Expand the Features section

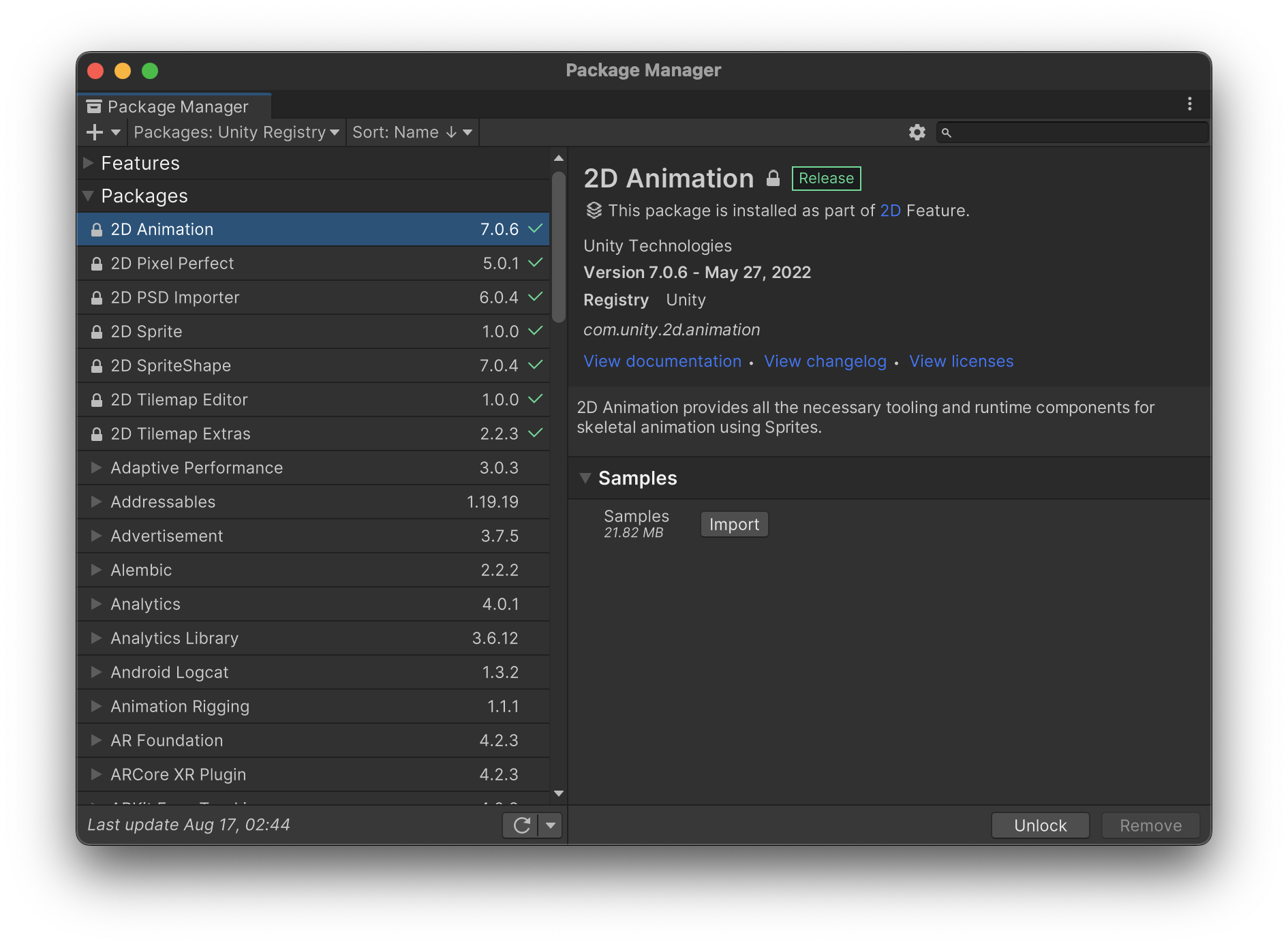pos(88,163)
